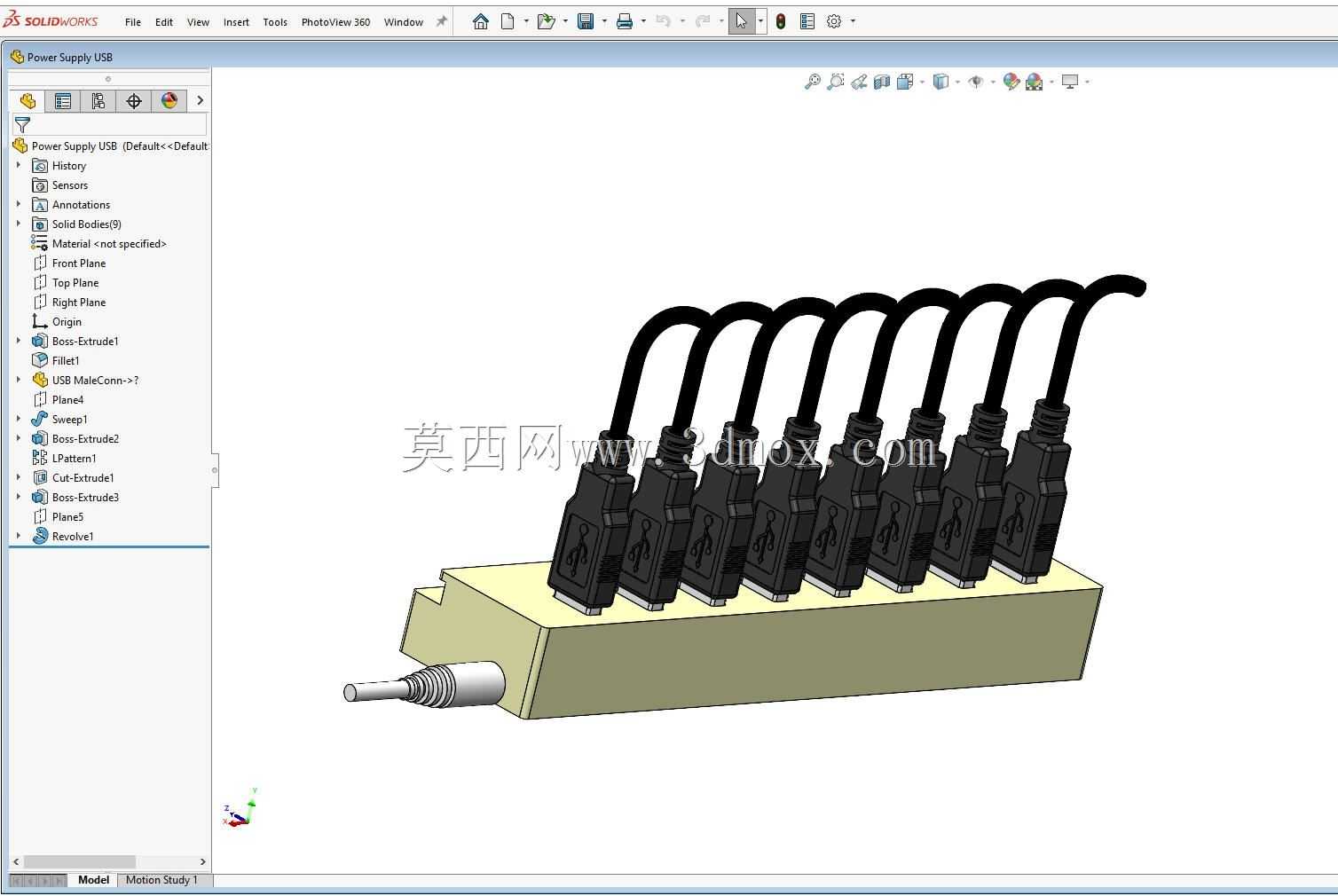Show more manager tabs arrow
The height and width of the screenshot is (896, 1338).
click(x=200, y=100)
